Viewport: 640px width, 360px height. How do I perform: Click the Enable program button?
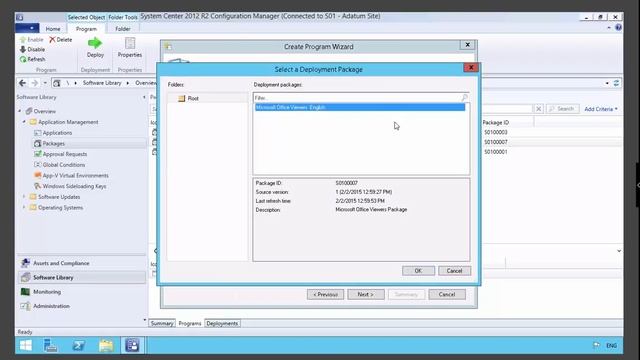(31, 40)
